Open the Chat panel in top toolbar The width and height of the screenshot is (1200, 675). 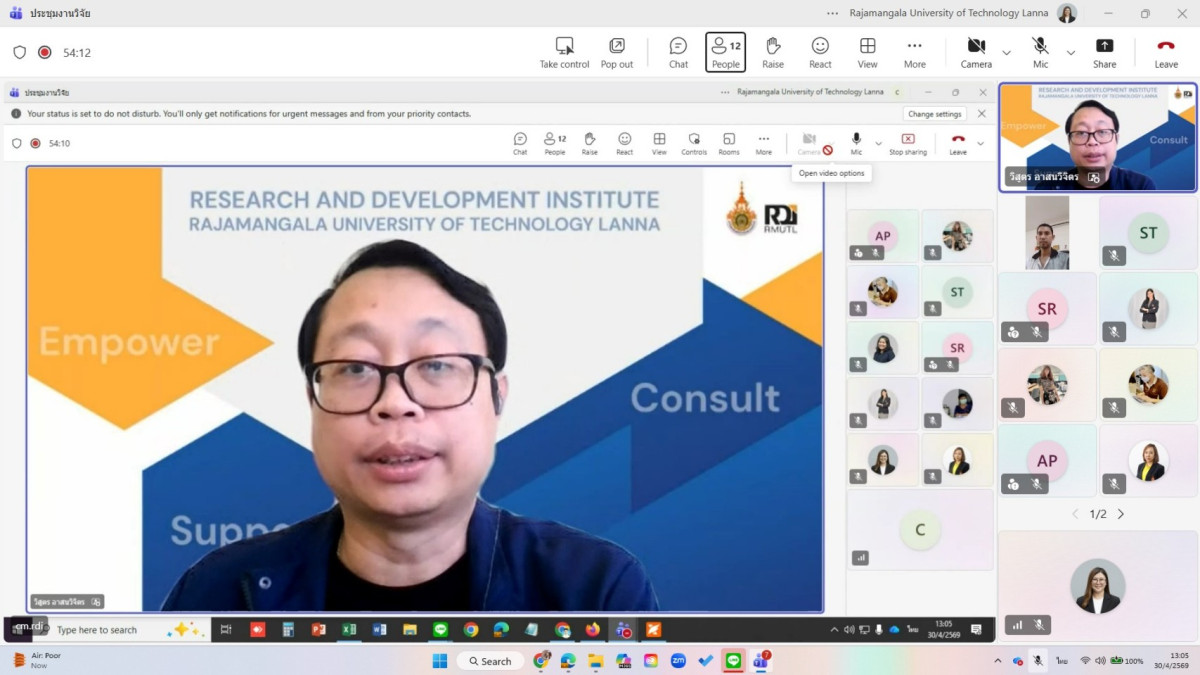(678, 52)
